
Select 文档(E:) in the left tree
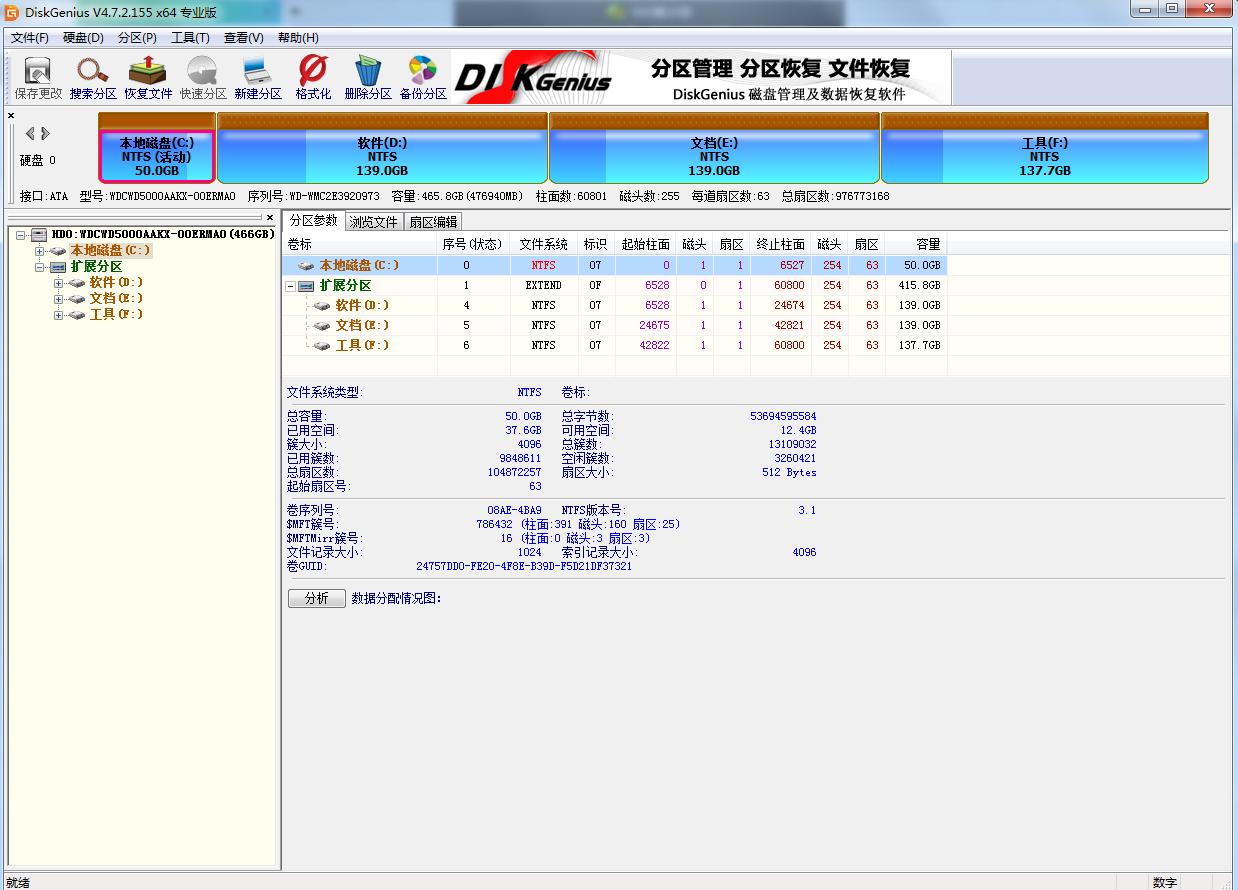pyautogui.click(x=116, y=299)
